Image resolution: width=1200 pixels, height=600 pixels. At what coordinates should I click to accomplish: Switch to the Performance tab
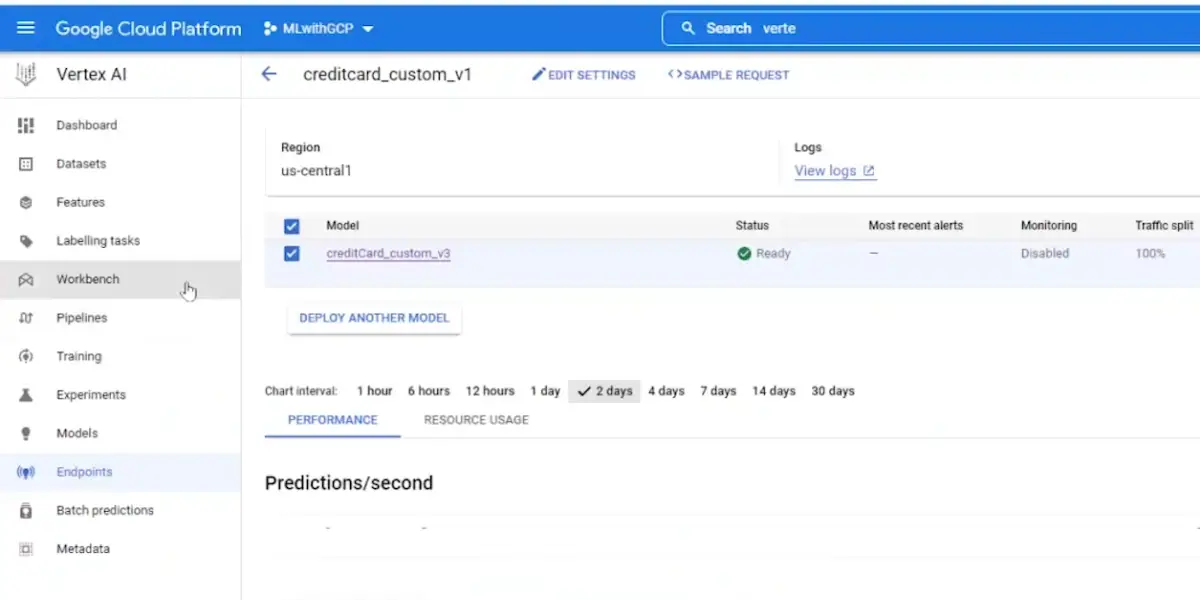(x=333, y=420)
